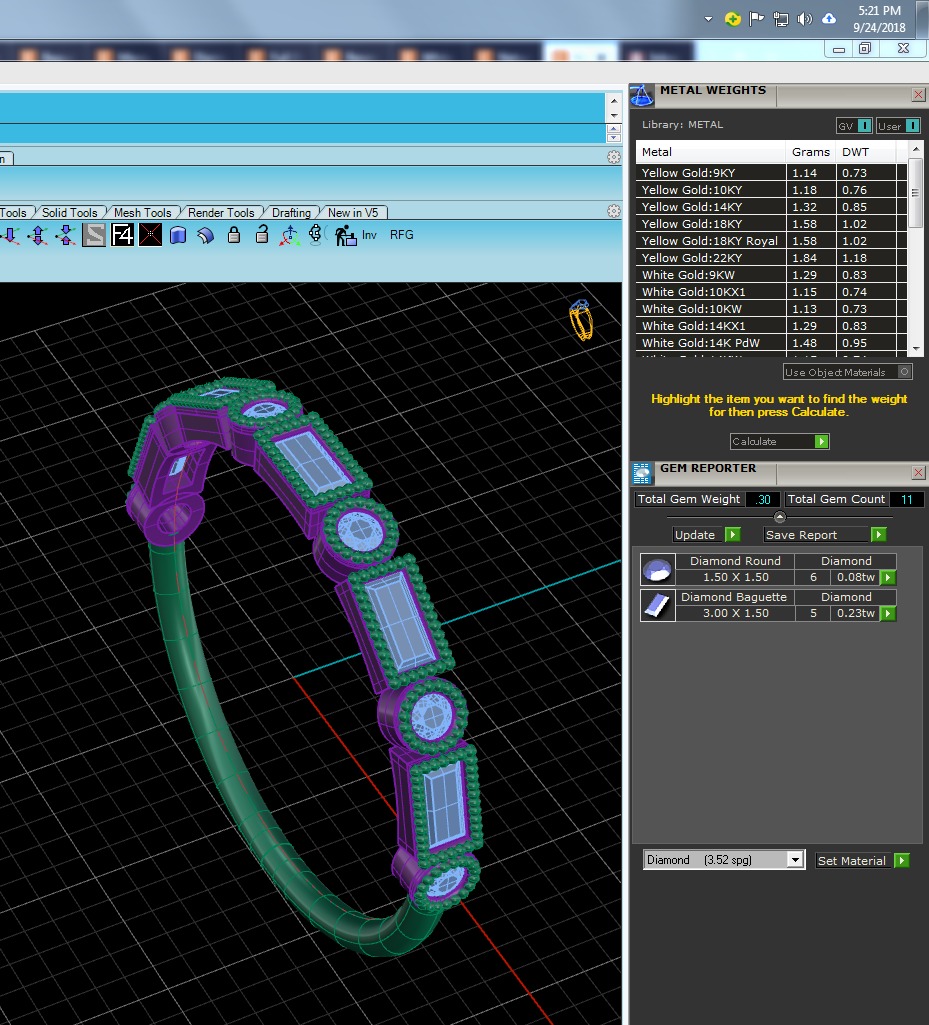
Task: Click the DWT column header
Action: [866, 152]
